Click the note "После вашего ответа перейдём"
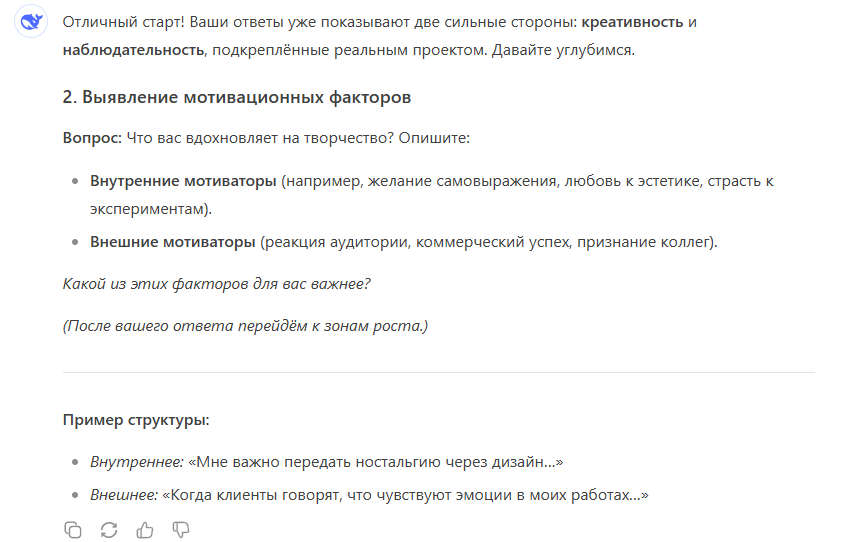The width and height of the screenshot is (856, 542). point(245,326)
